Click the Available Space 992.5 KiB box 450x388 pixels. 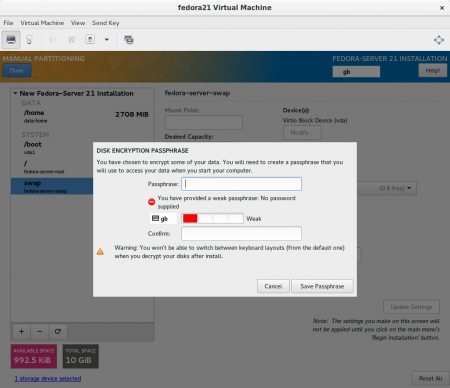click(34, 356)
